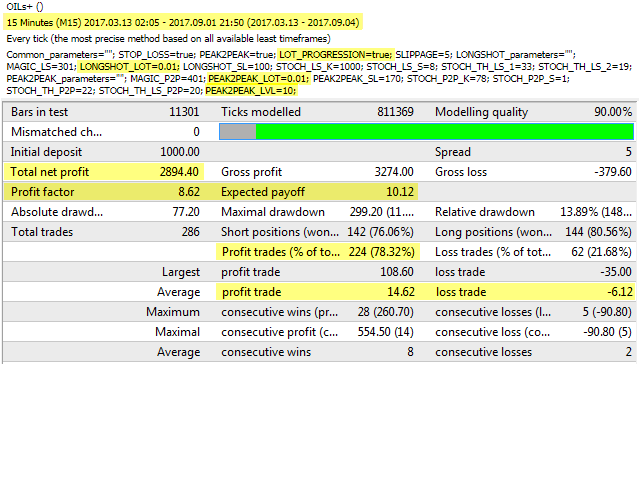
Task: Click the Total net profit value 2894.40
Action: click(x=179, y=172)
